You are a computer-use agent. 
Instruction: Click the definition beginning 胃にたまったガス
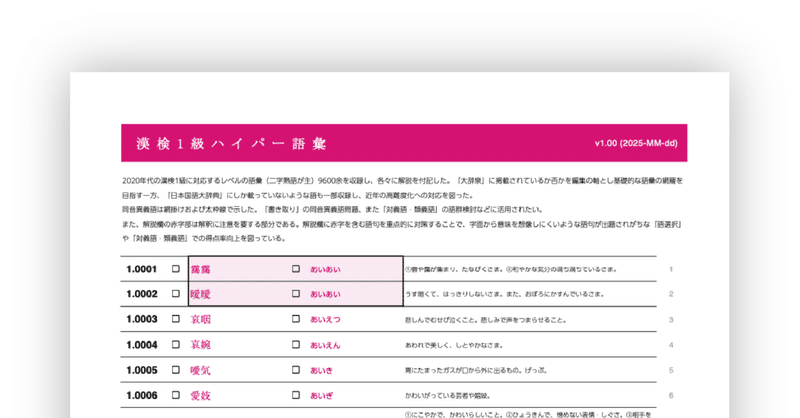pos(476,371)
